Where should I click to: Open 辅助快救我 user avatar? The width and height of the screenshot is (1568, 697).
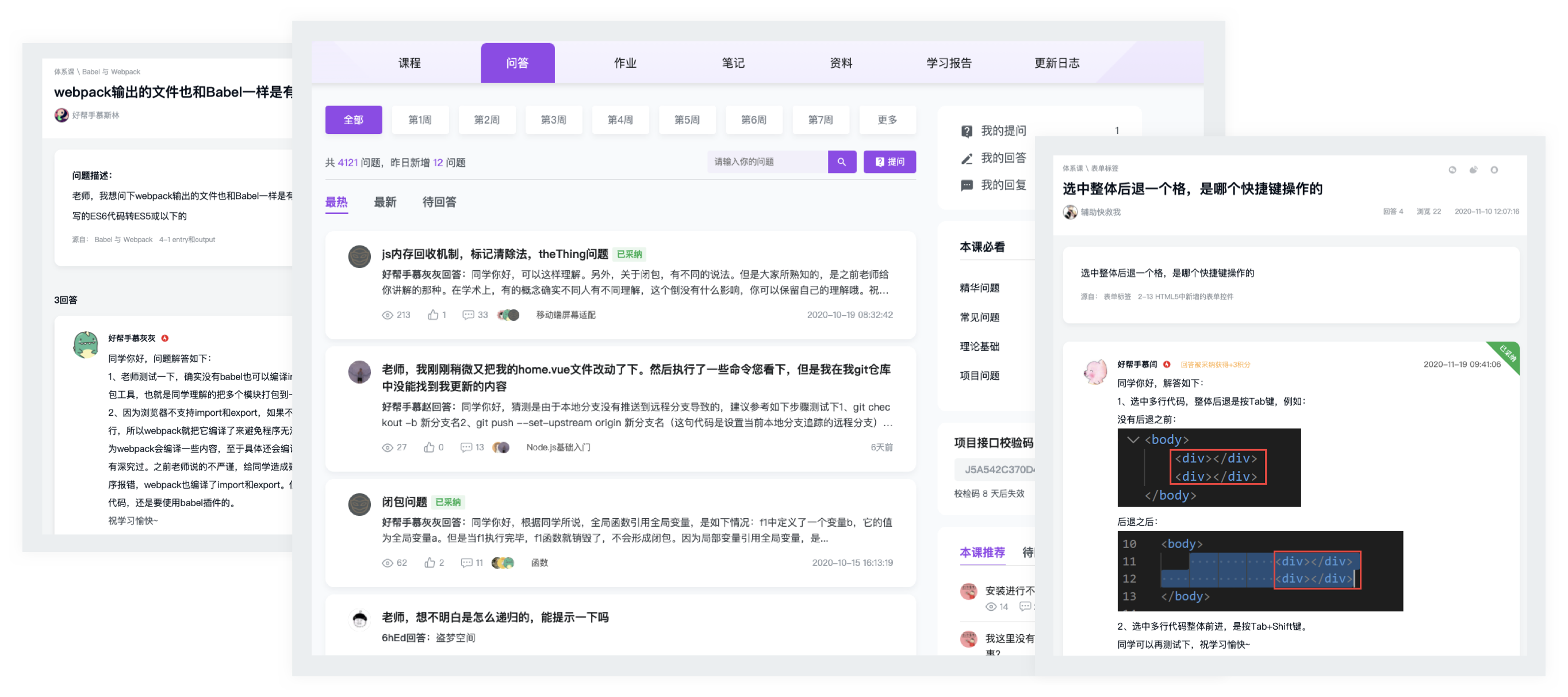(1069, 212)
